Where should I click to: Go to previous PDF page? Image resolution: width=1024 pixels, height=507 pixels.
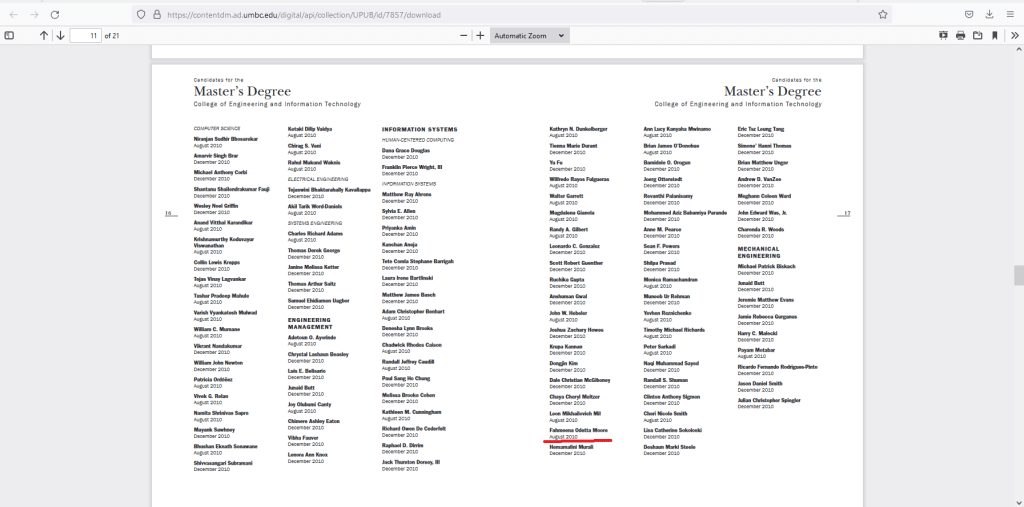[43, 35]
